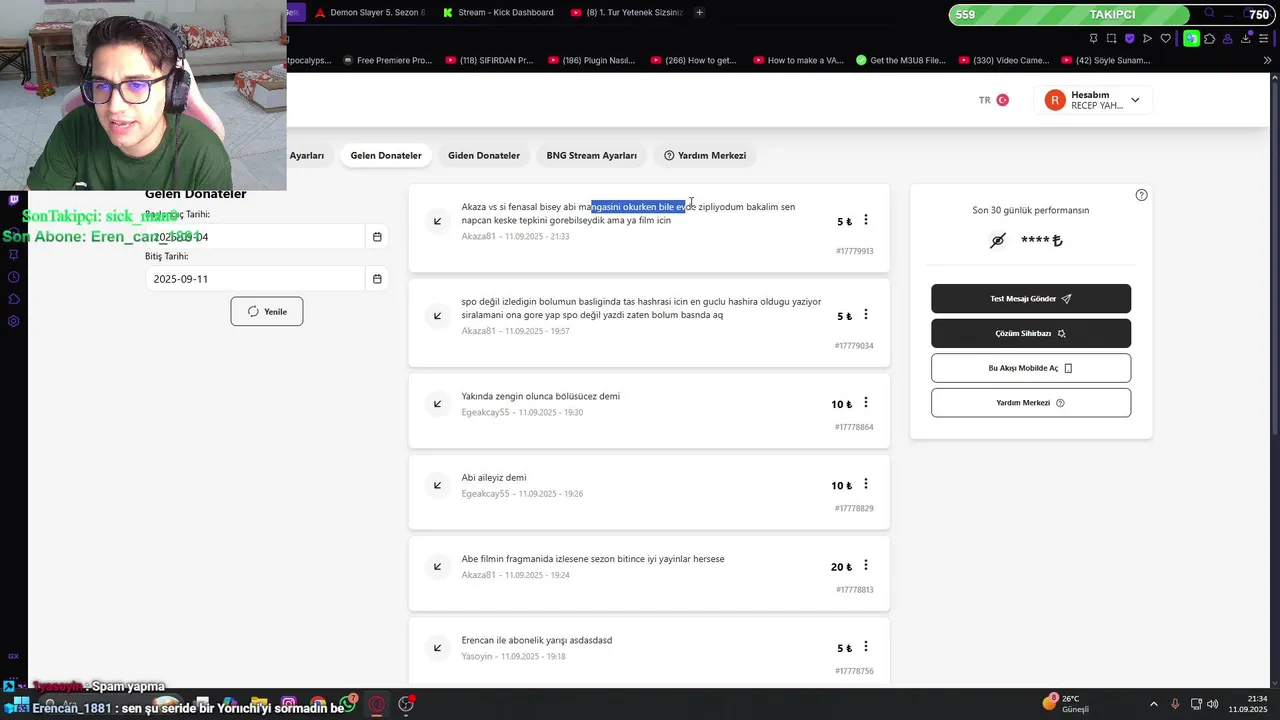
Task: Open the extensions cube icon in the browser sidebar
Action: 14,299
